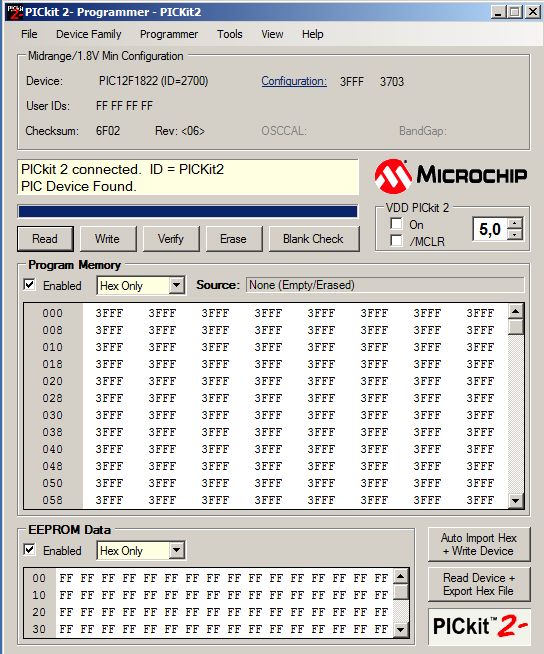Close the PICkit 2 window
This screenshot has width=544, height=654.
pyautogui.click(x=533, y=12)
